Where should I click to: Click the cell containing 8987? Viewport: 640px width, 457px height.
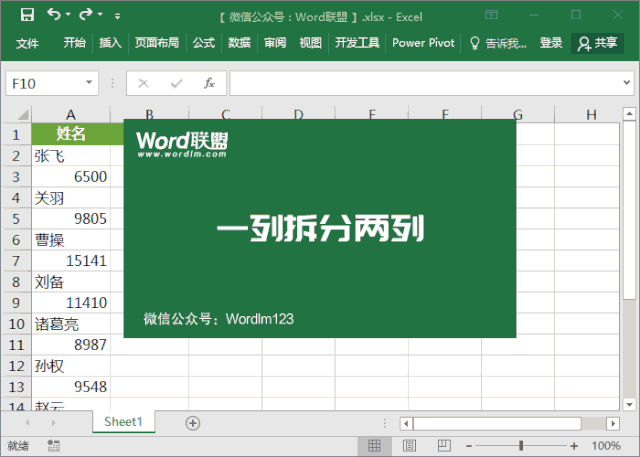coord(71,344)
